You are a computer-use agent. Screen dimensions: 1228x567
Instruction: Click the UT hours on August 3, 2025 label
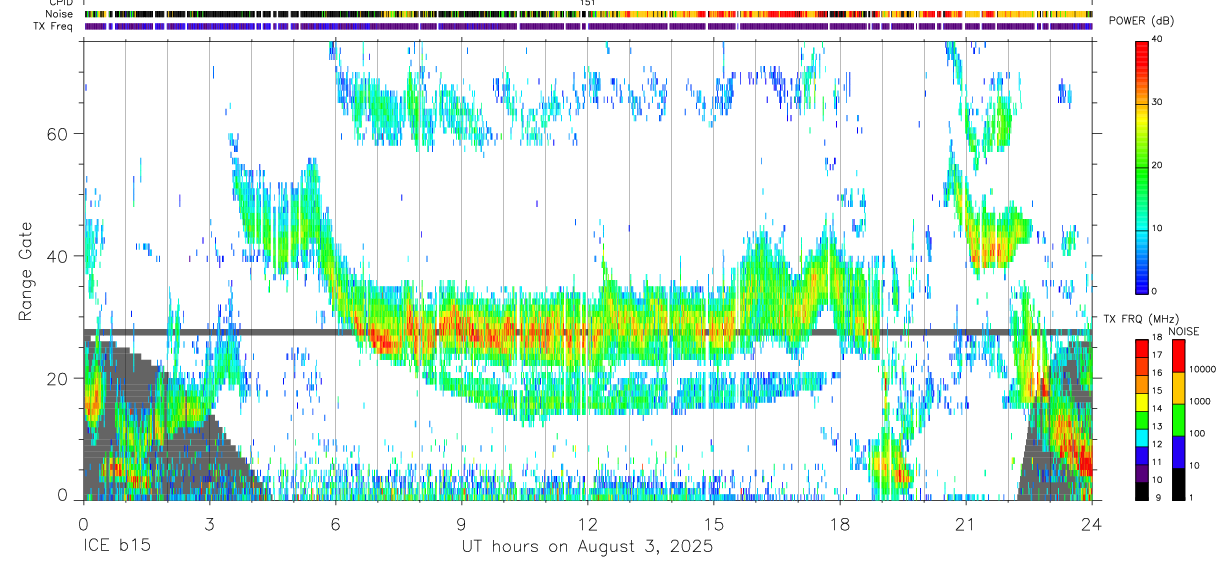[x=587, y=547]
